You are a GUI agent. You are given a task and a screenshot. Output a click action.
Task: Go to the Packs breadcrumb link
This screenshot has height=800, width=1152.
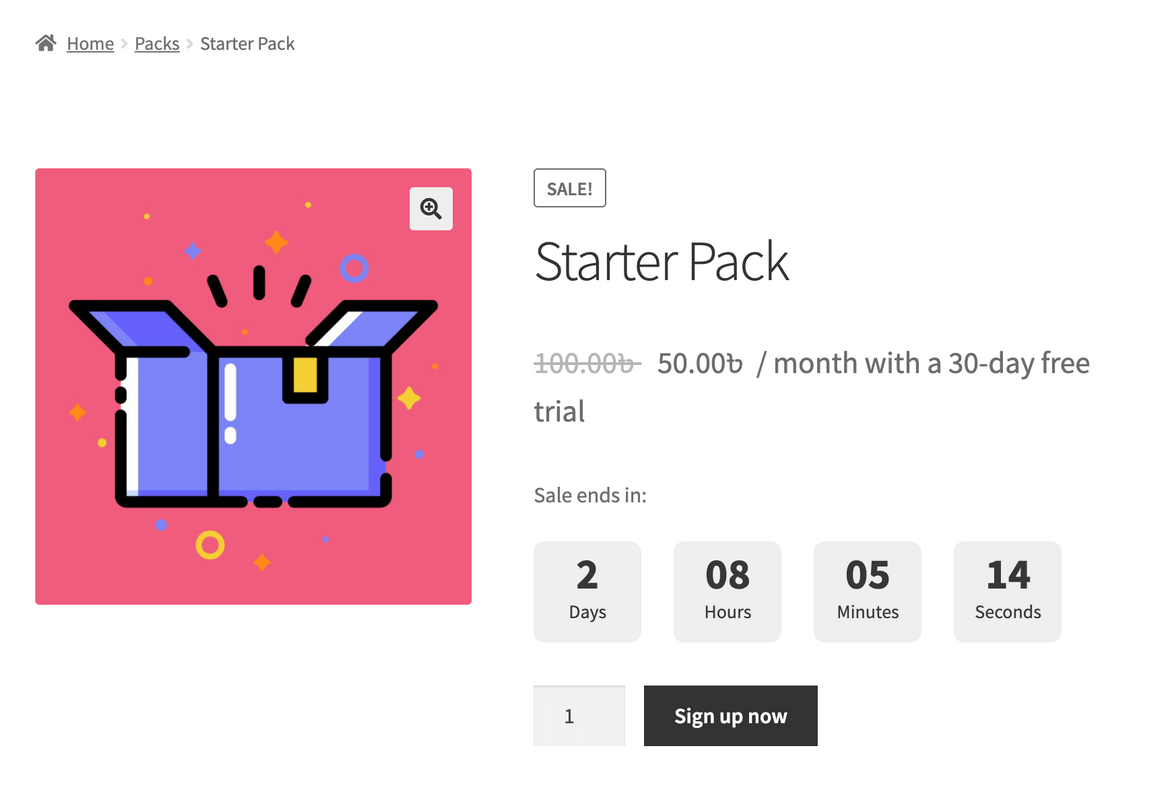coord(157,44)
